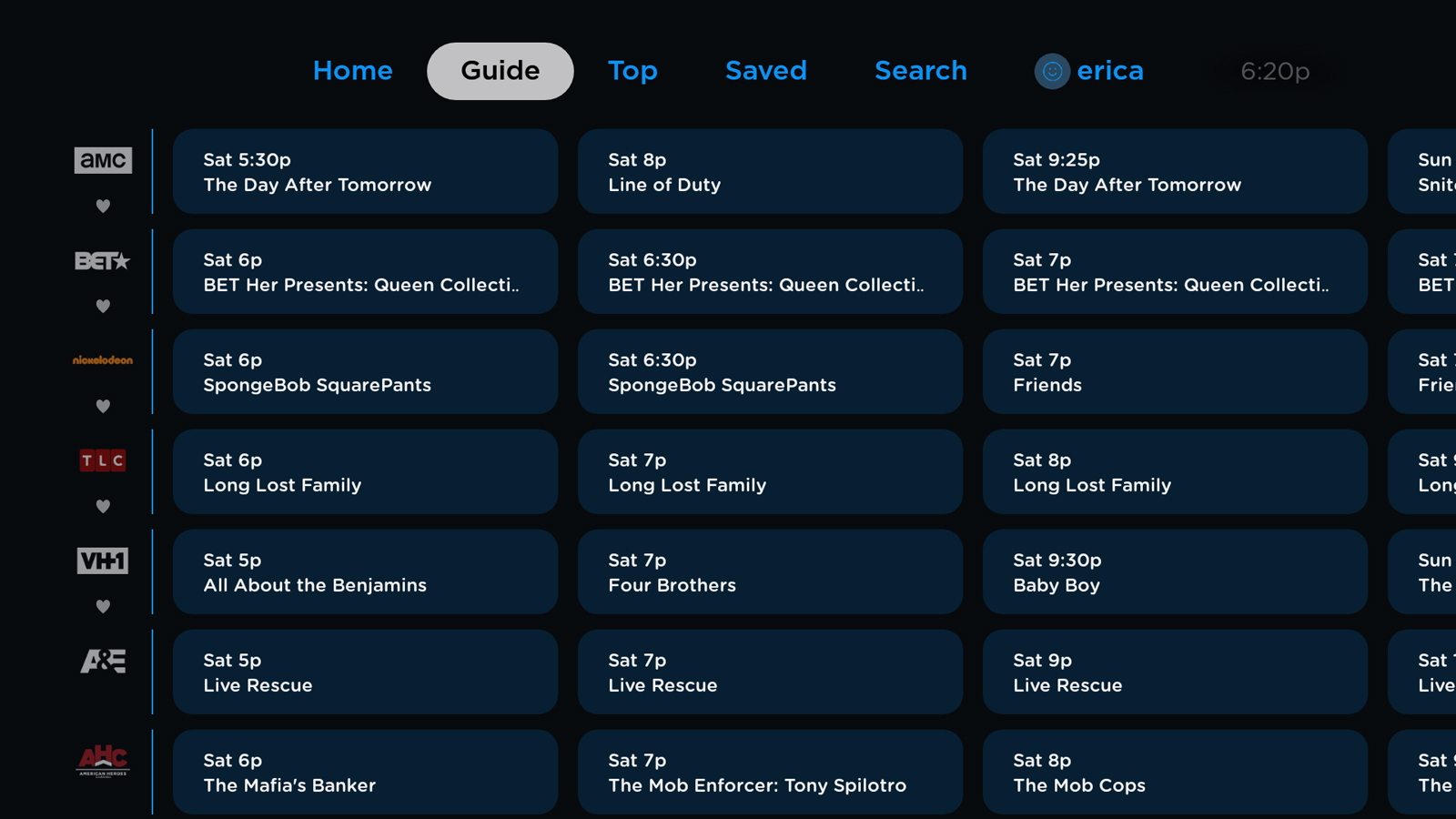Select Four Brothers on VH1

(769, 572)
